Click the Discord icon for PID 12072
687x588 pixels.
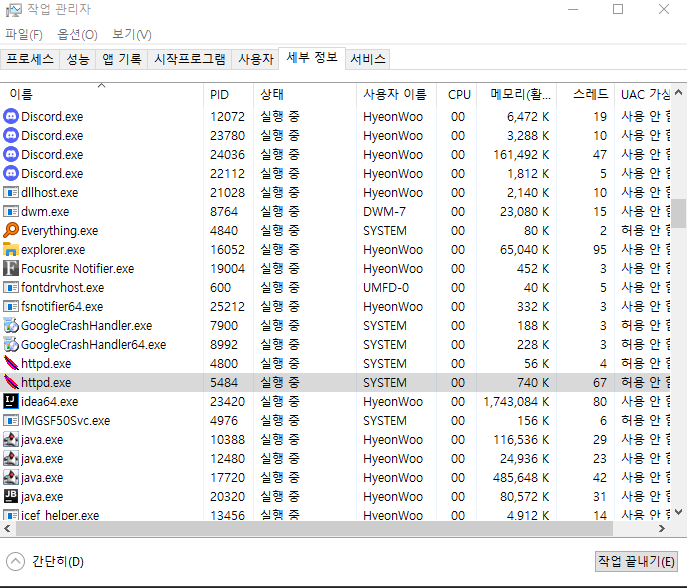11,117
